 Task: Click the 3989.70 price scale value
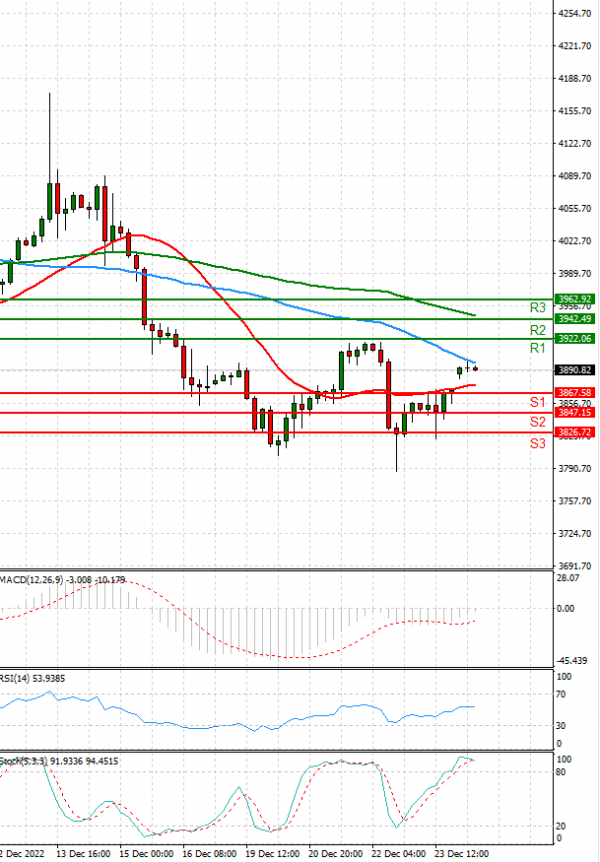(574, 273)
